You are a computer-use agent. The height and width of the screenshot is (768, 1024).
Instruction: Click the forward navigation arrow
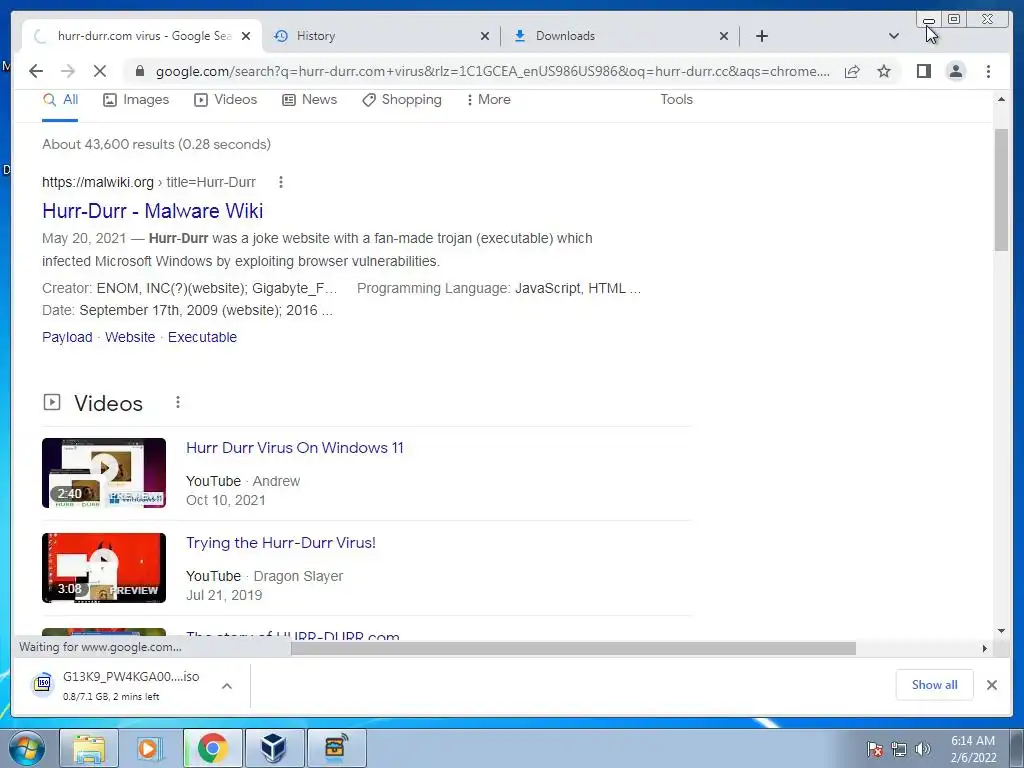click(68, 71)
